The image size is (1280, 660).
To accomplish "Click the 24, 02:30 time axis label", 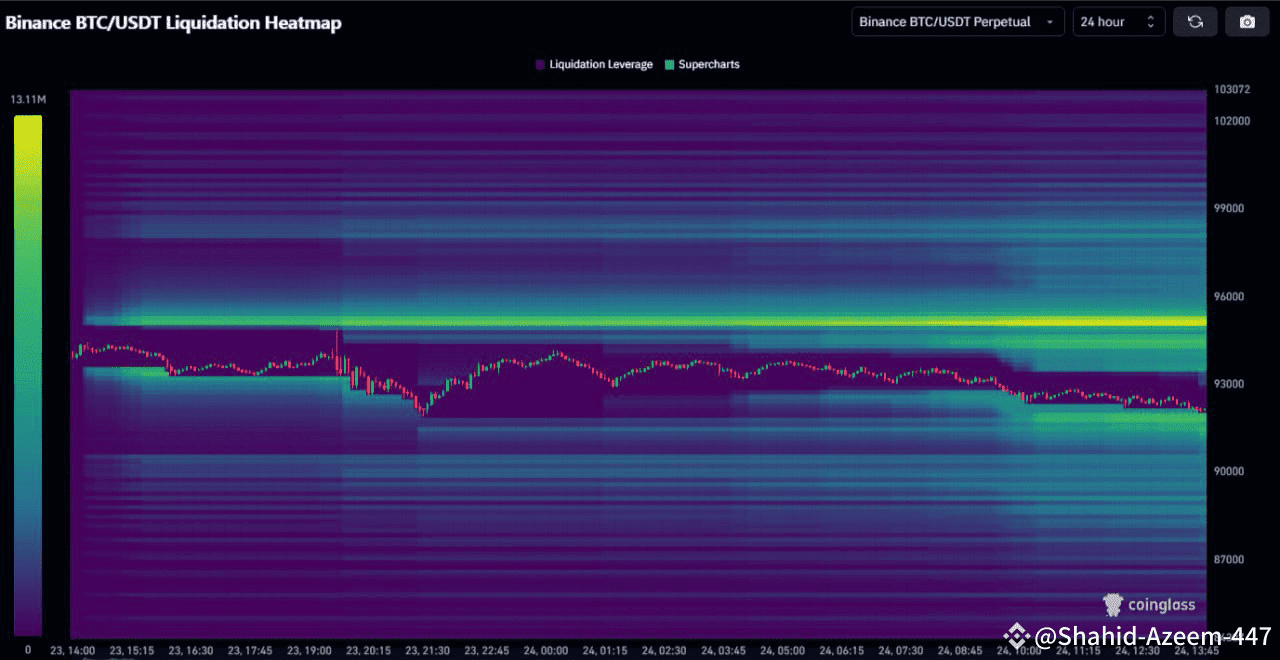I will pyautogui.click(x=664, y=650).
